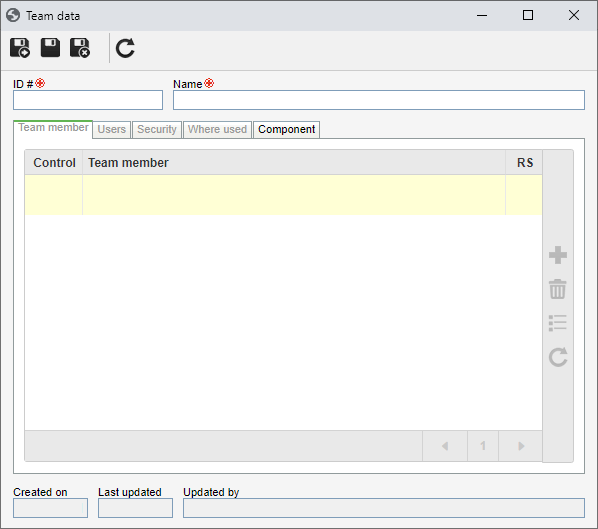Focus the ID # input field

(x=88, y=100)
